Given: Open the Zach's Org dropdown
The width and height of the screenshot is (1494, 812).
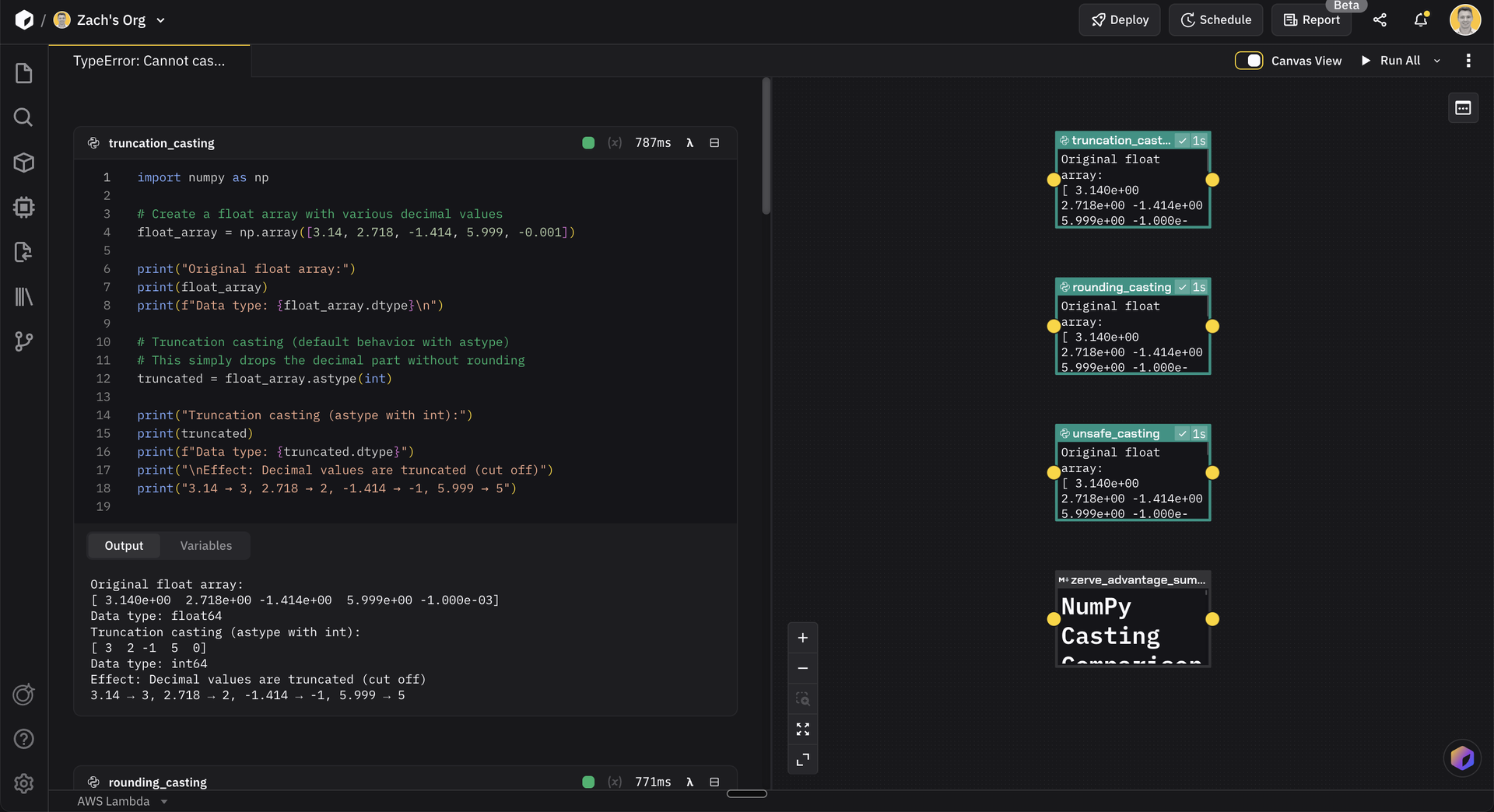Looking at the screenshot, I should pyautogui.click(x=110, y=20).
